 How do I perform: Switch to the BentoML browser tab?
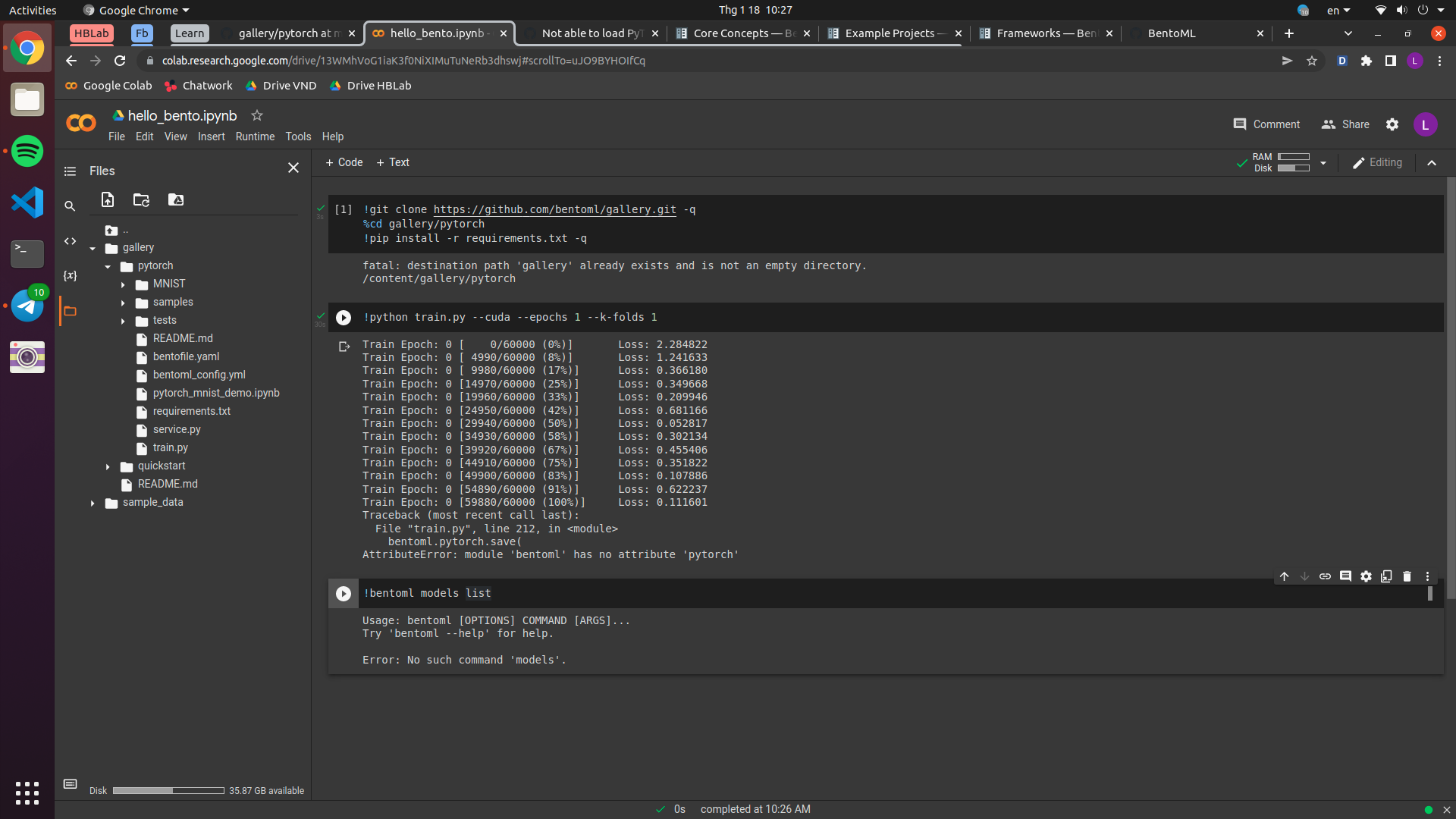[x=1171, y=33]
